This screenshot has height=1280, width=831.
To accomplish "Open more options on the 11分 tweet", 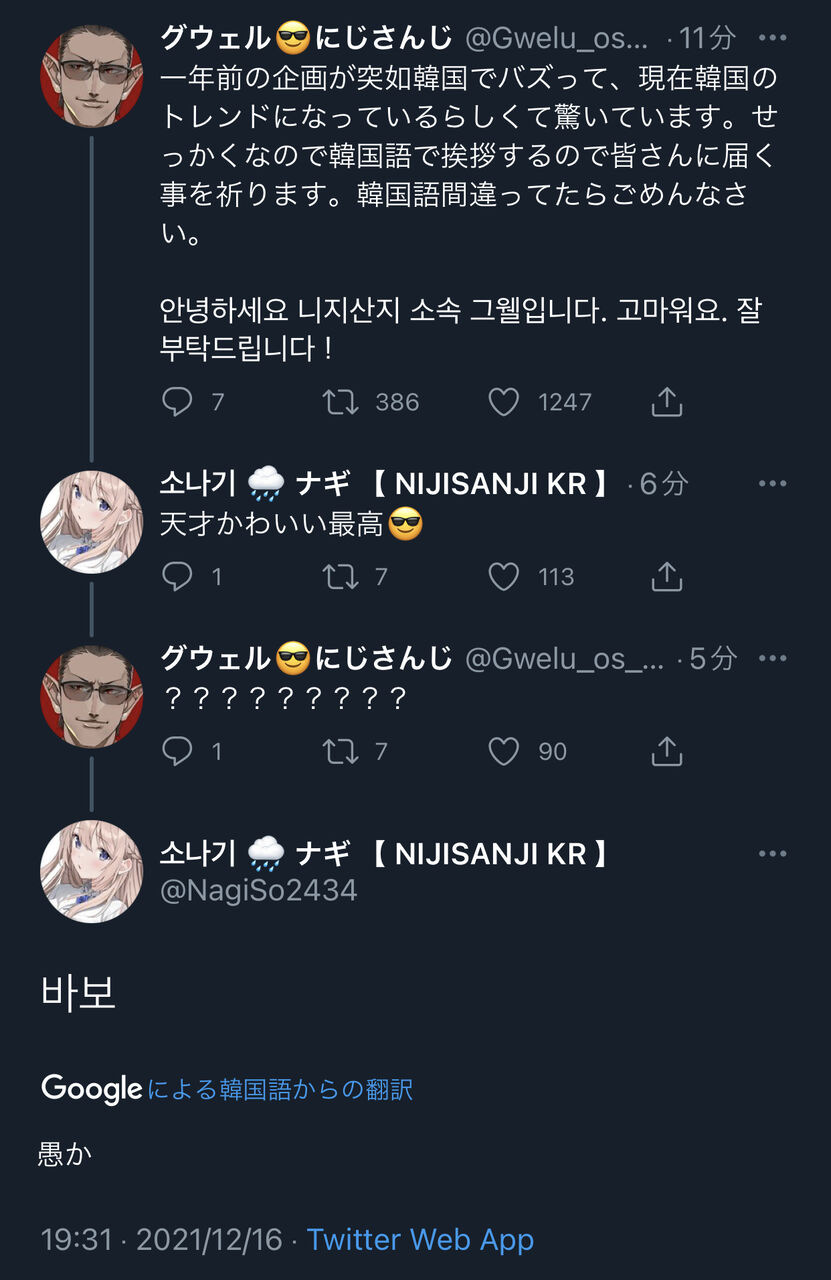I will pos(772,38).
